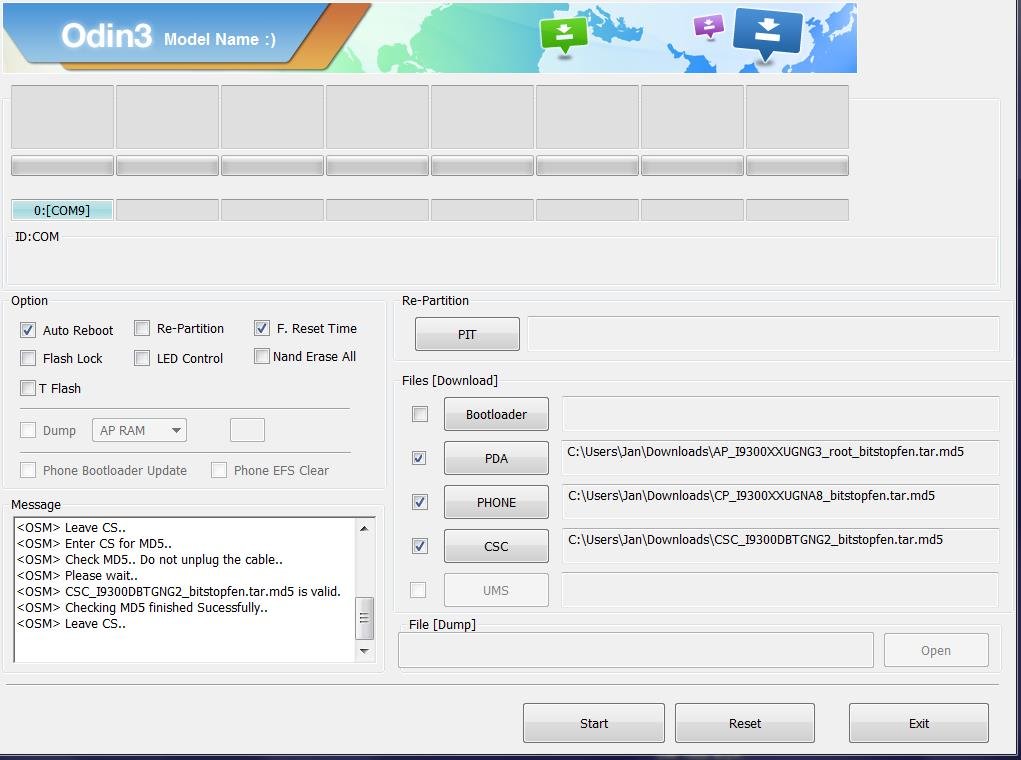Click the green download icon in the banner
The image size is (1021, 760).
[x=564, y=35]
